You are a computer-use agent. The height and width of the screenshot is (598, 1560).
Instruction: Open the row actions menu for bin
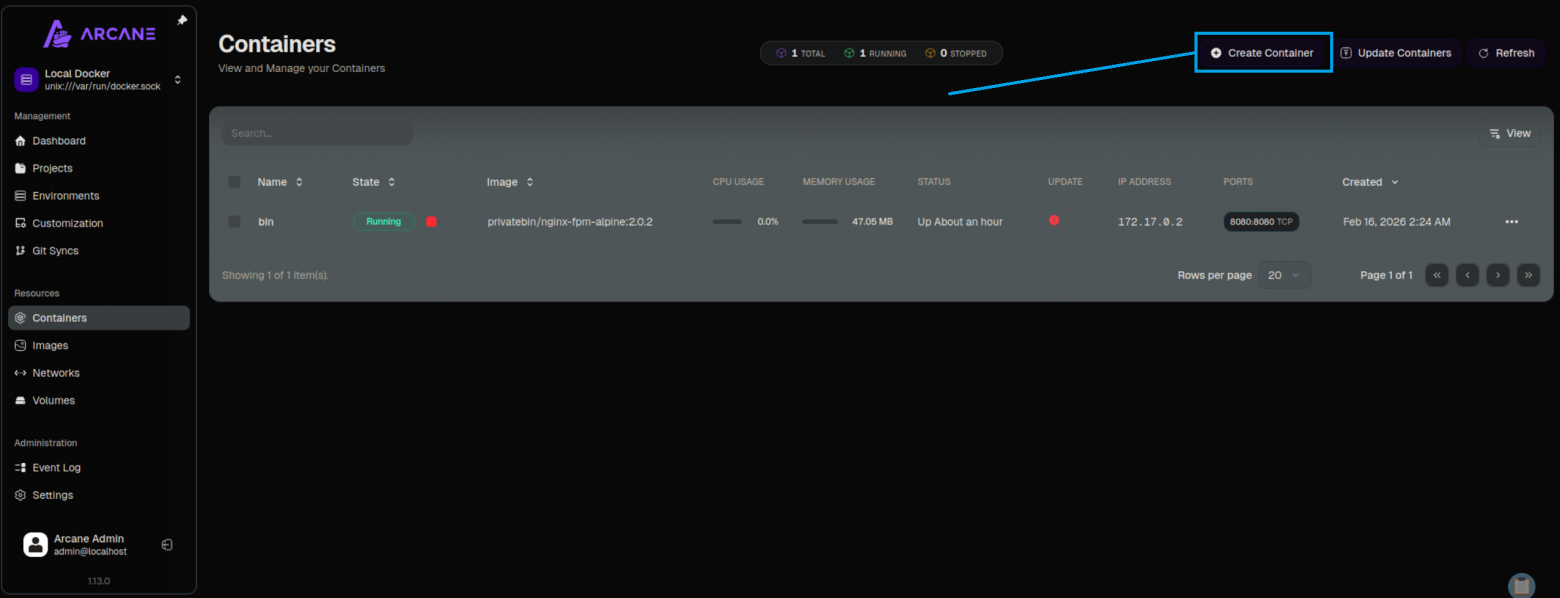[1511, 221]
